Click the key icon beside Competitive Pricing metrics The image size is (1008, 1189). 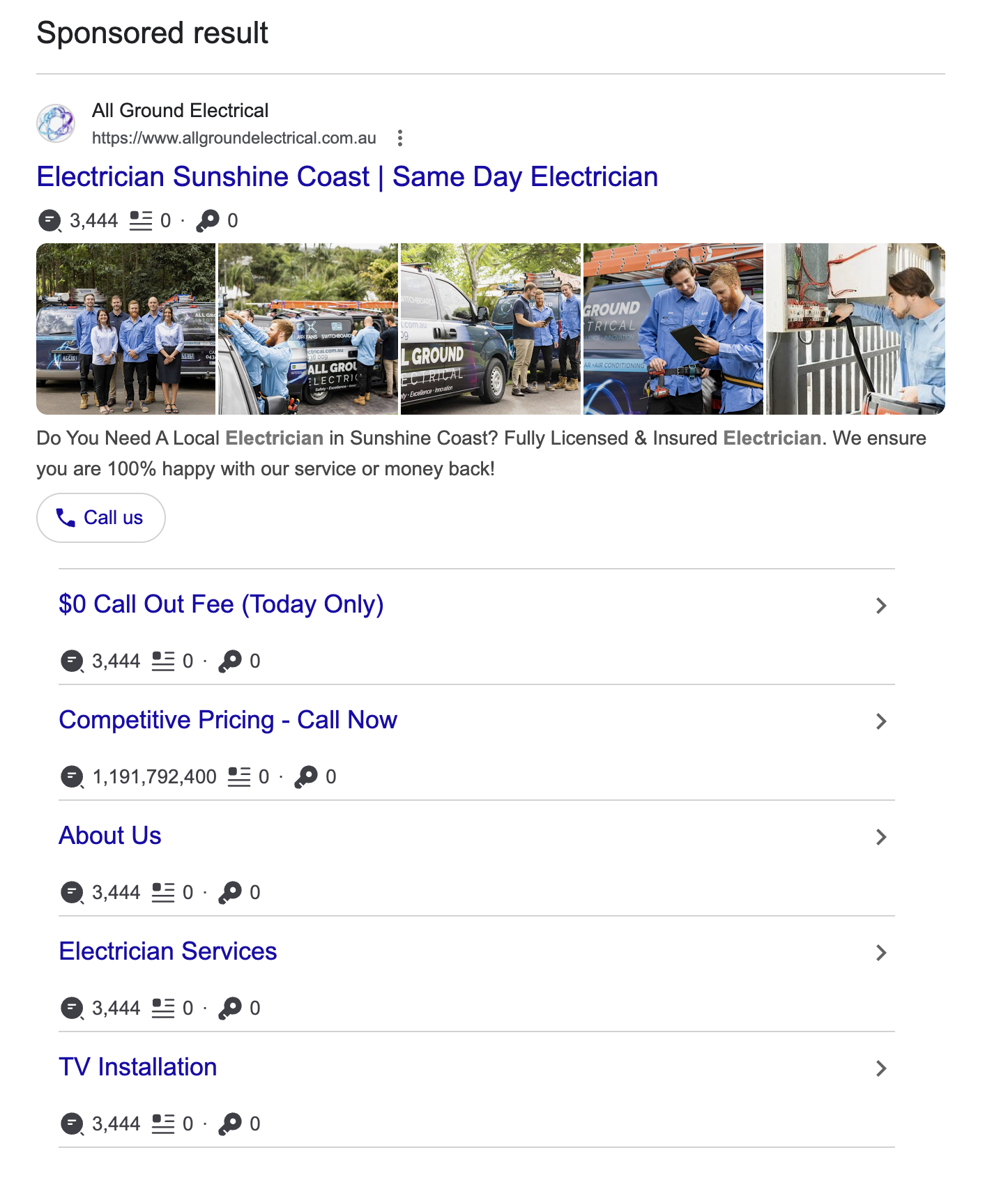[307, 776]
